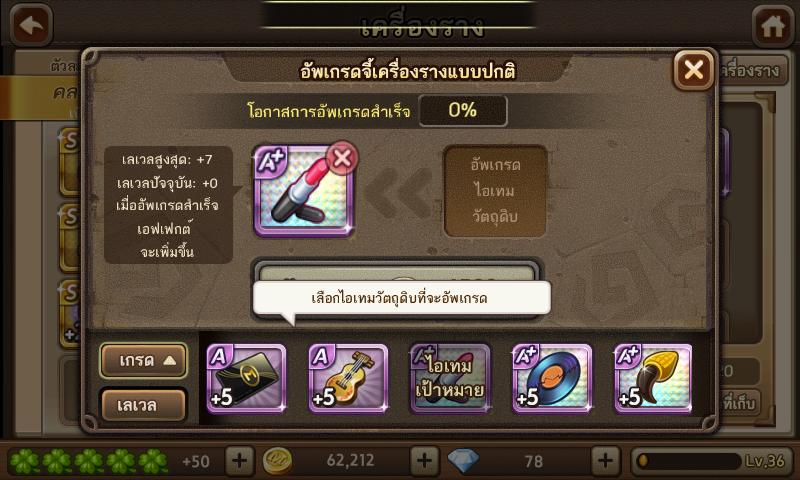Select the black card +5 material item
The width and height of the screenshot is (800, 480).
(x=246, y=378)
